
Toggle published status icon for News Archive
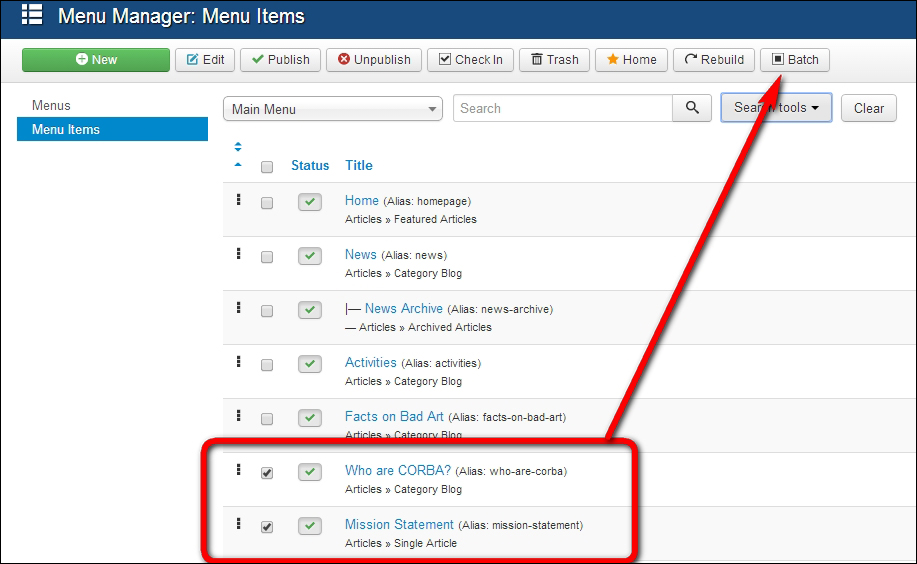click(310, 310)
